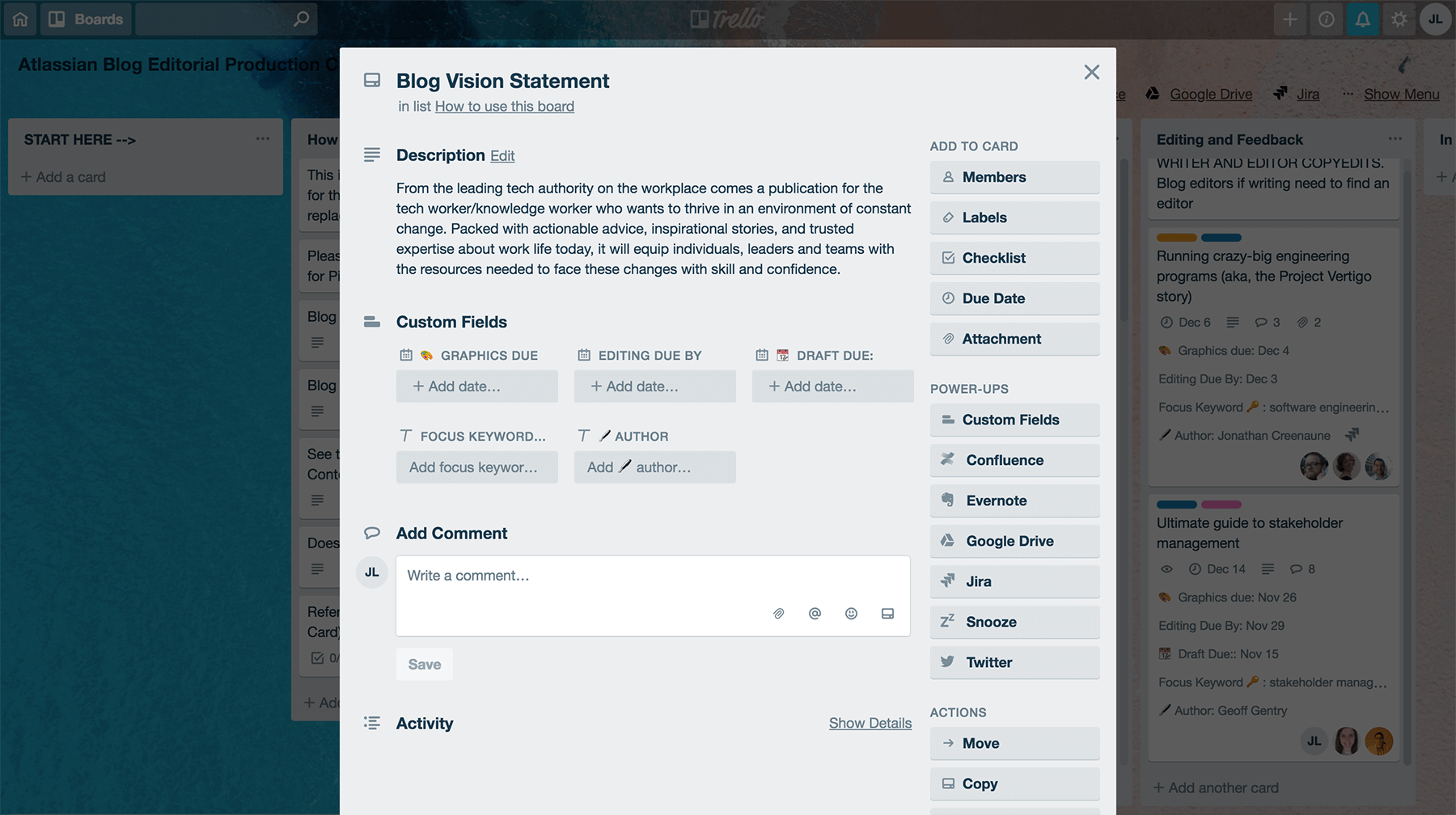1456x815 pixels.
Task: Add an Editing Due By date
Action: tap(655, 386)
